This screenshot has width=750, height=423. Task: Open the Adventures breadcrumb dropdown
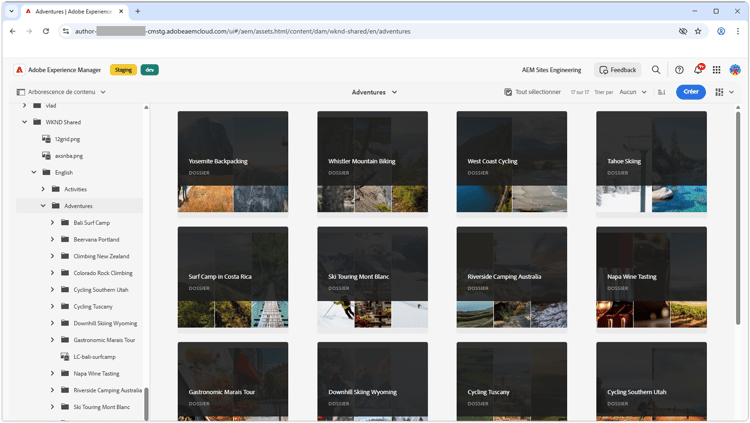(x=375, y=92)
